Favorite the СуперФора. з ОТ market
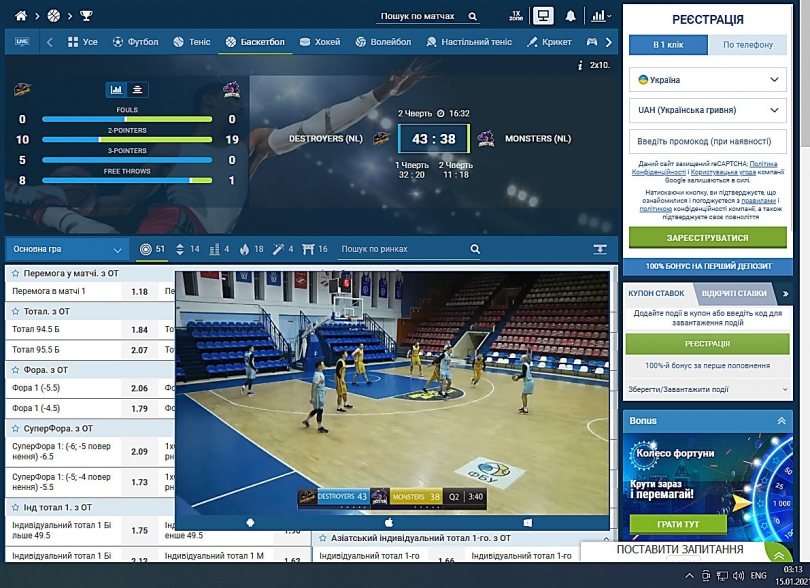Image resolution: width=810 pixels, height=588 pixels. click(x=15, y=428)
